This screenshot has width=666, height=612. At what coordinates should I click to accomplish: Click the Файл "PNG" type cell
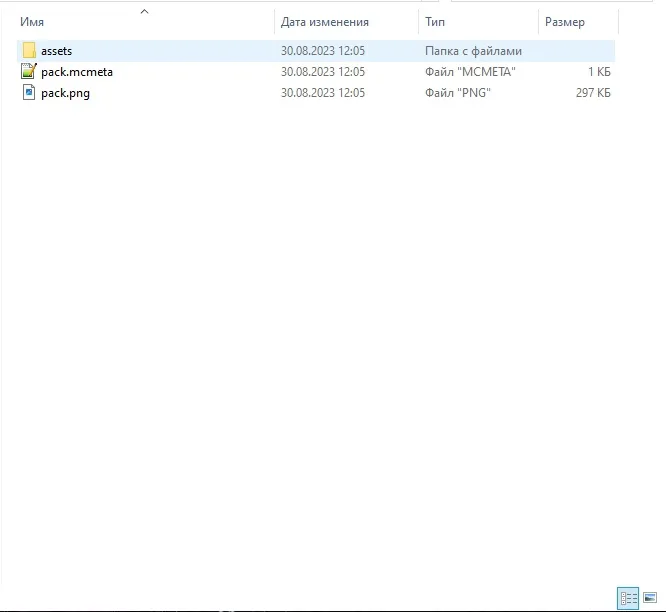[458, 93]
